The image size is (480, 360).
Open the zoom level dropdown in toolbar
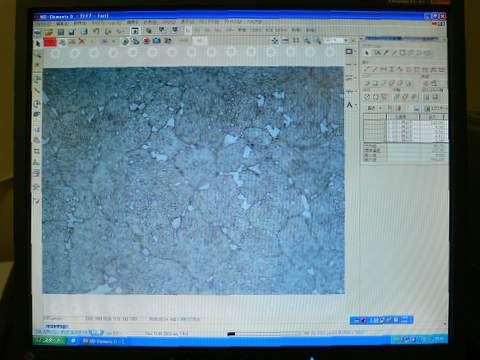coord(346,40)
